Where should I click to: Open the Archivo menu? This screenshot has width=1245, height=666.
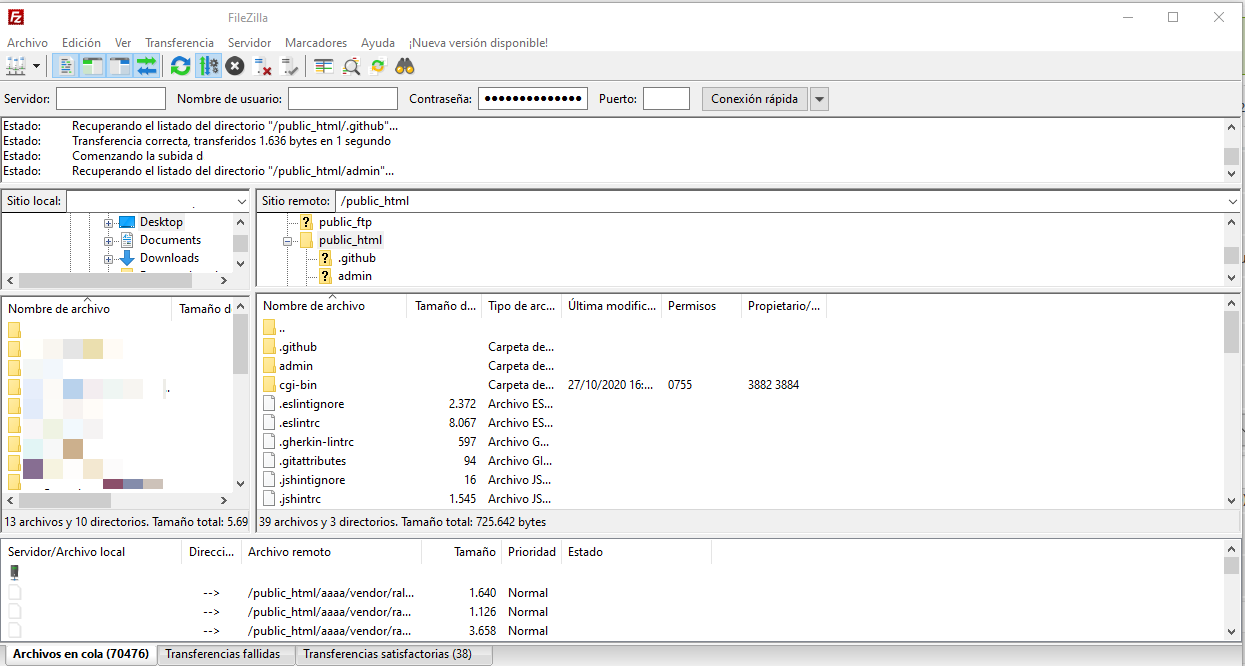click(x=27, y=43)
